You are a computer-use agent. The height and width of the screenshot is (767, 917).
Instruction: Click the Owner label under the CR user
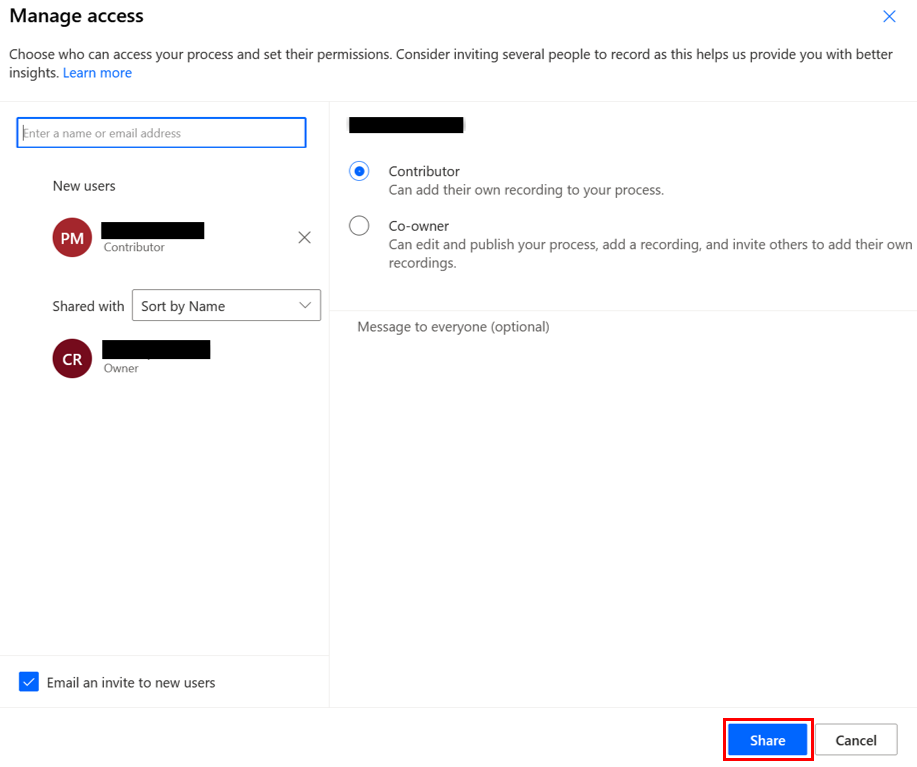tap(120, 368)
